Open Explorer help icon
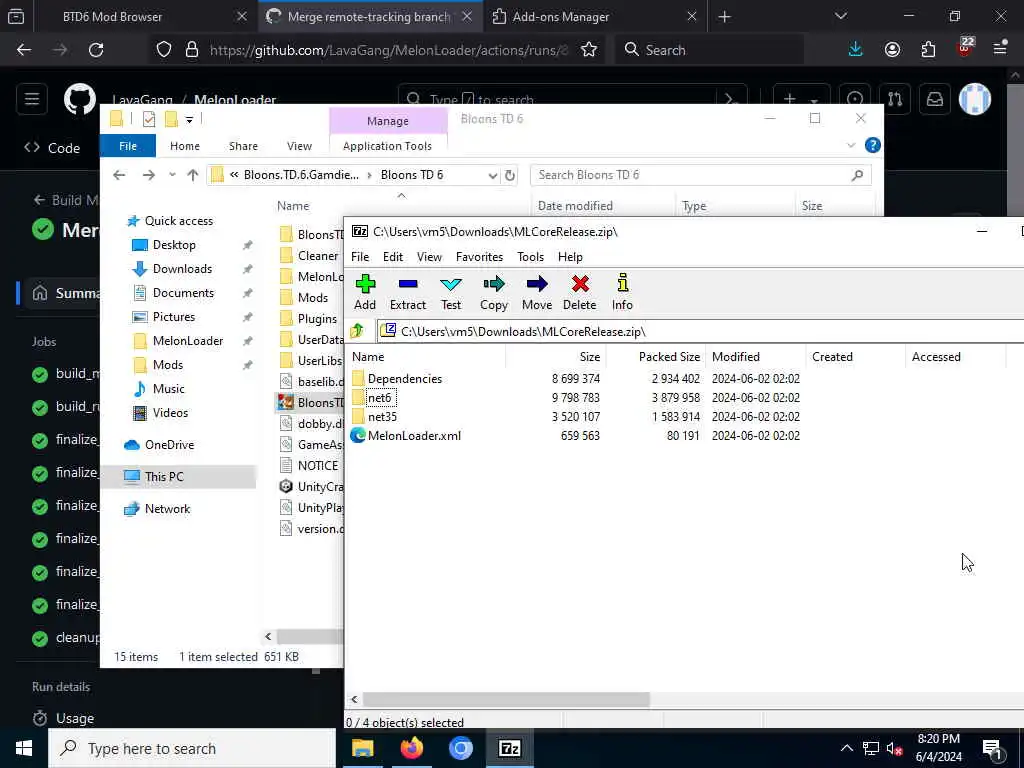 pos(872,145)
